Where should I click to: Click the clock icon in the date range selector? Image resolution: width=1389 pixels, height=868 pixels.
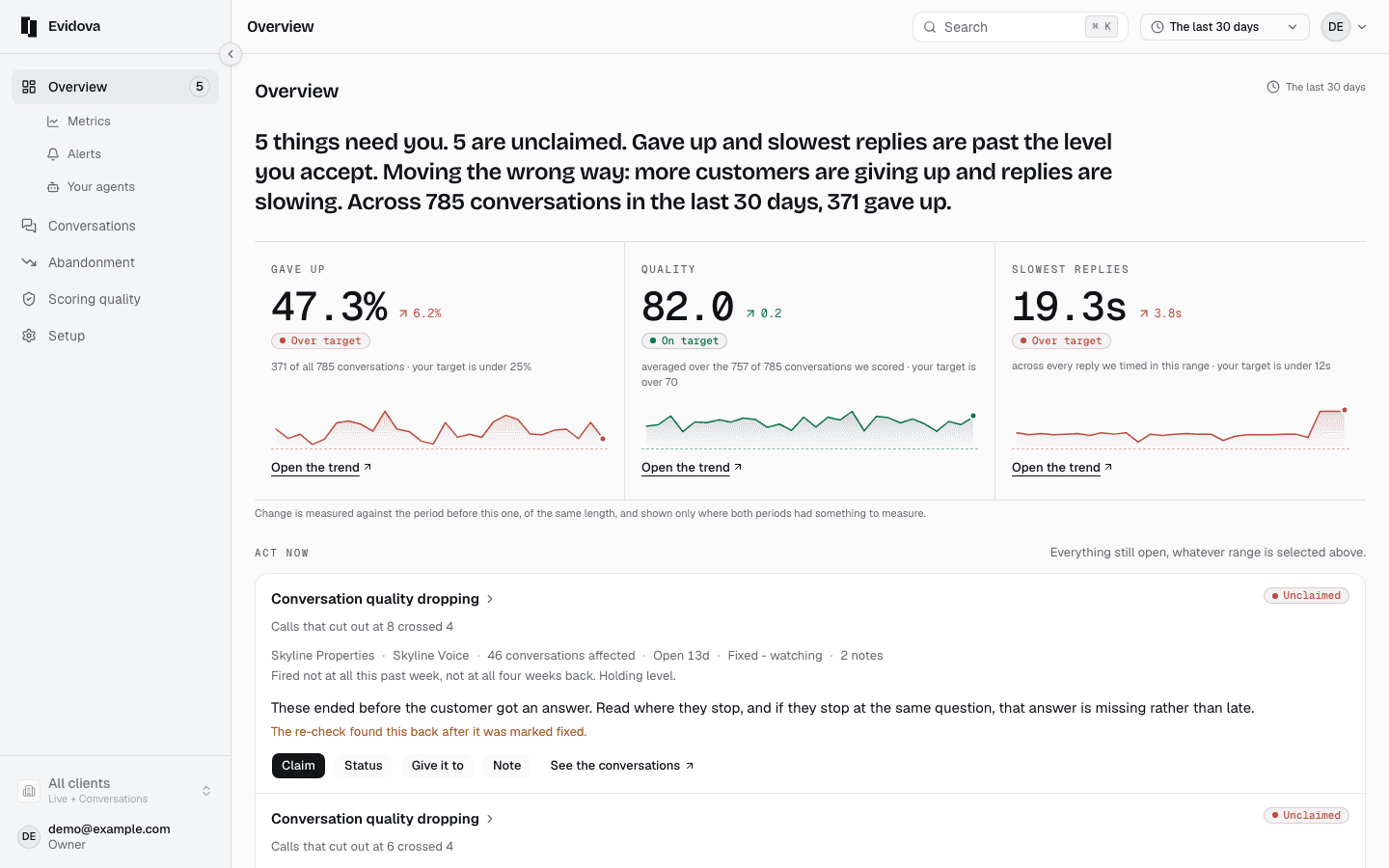click(x=1157, y=27)
